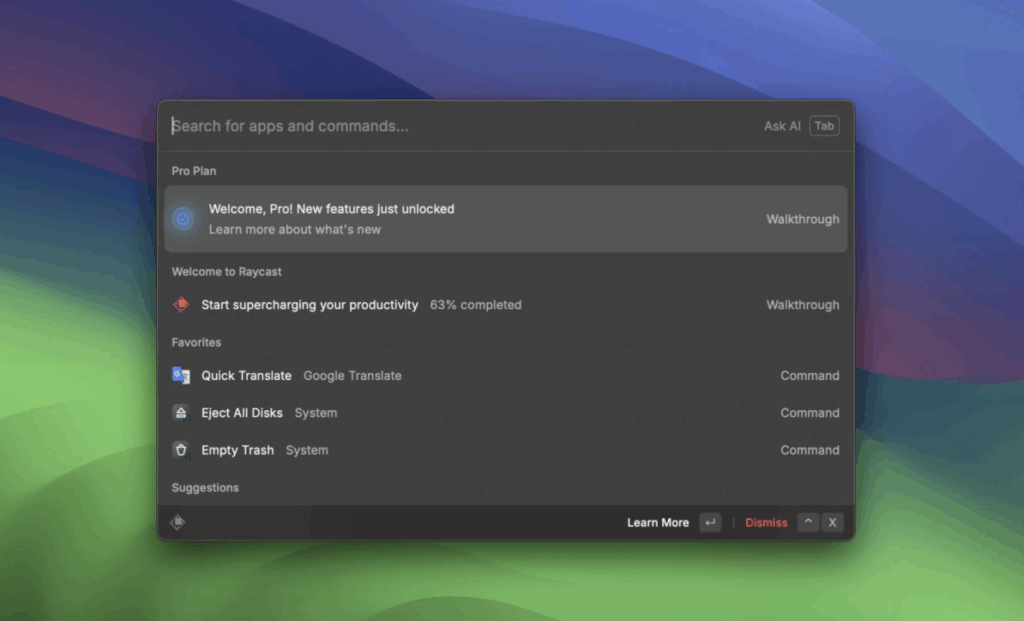Click the caret up key icon
Screen dimensions: 1024x621
click(808, 522)
